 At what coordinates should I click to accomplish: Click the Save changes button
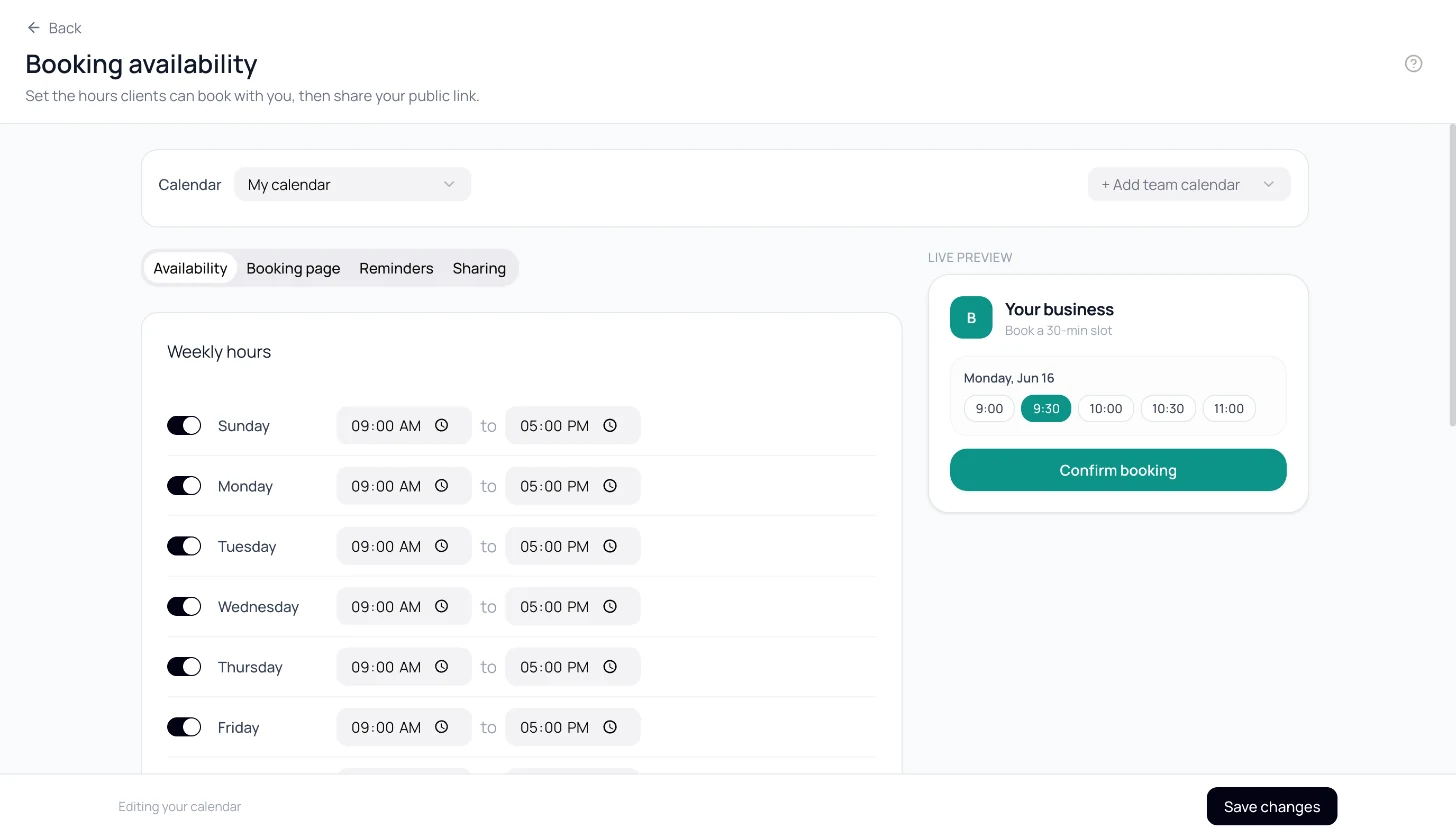click(x=1272, y=806)
